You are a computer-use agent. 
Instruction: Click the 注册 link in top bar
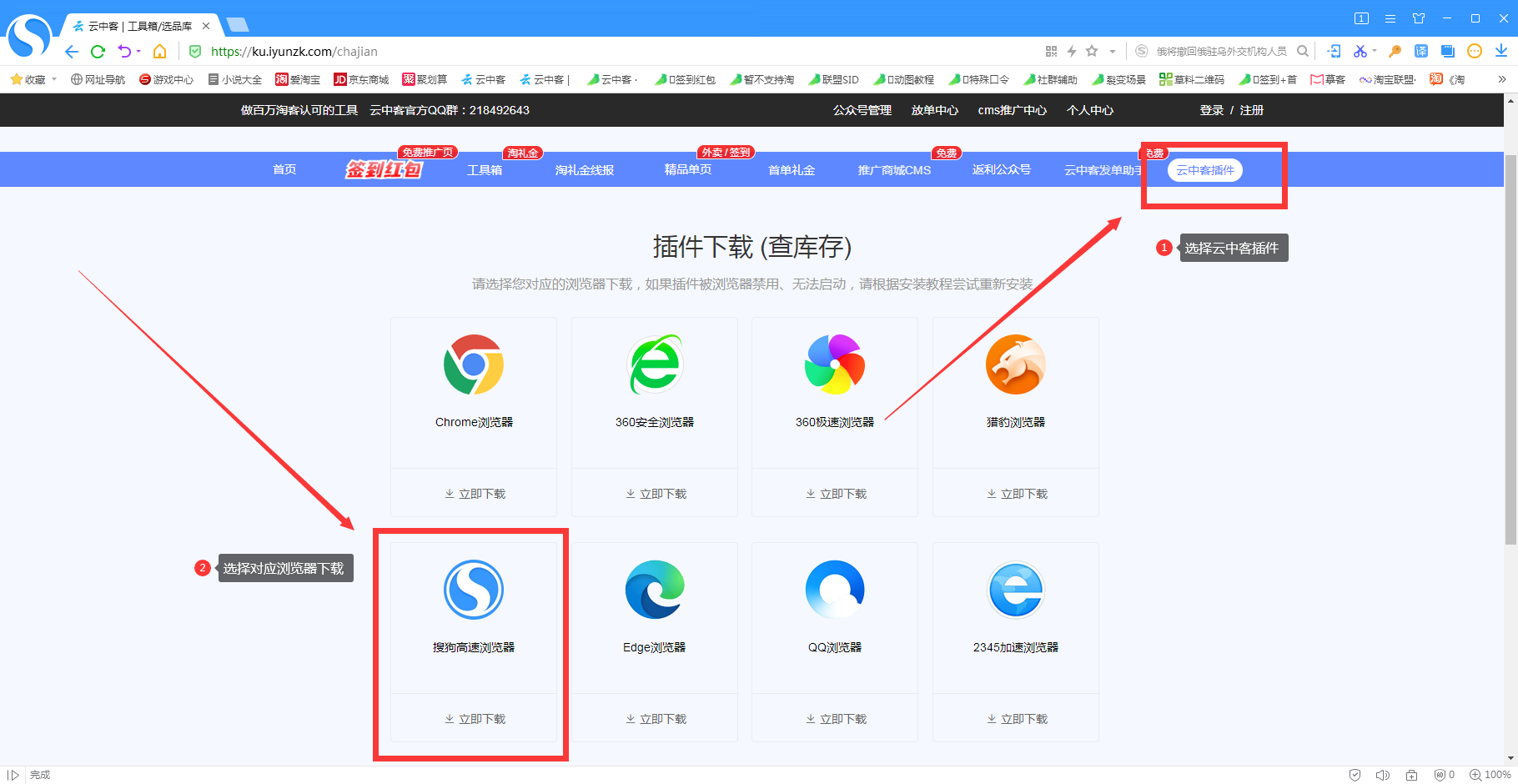tap(1252, 109)
